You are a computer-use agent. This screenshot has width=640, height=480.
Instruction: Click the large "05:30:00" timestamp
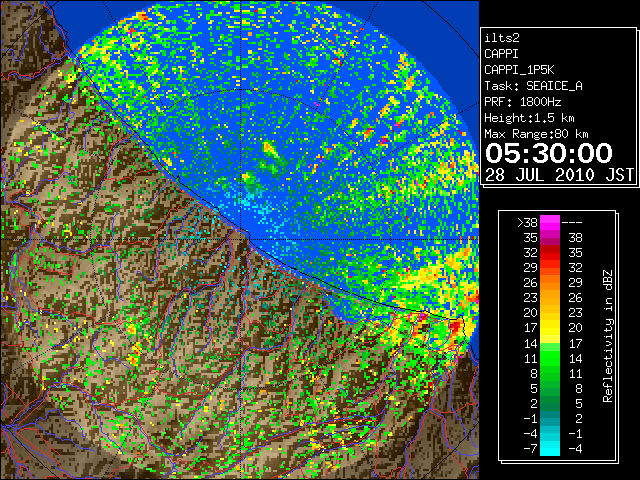coord(549,153)
